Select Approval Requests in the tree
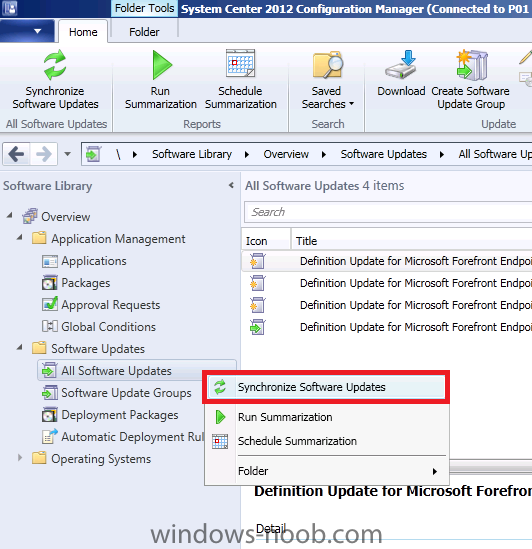 111,305
